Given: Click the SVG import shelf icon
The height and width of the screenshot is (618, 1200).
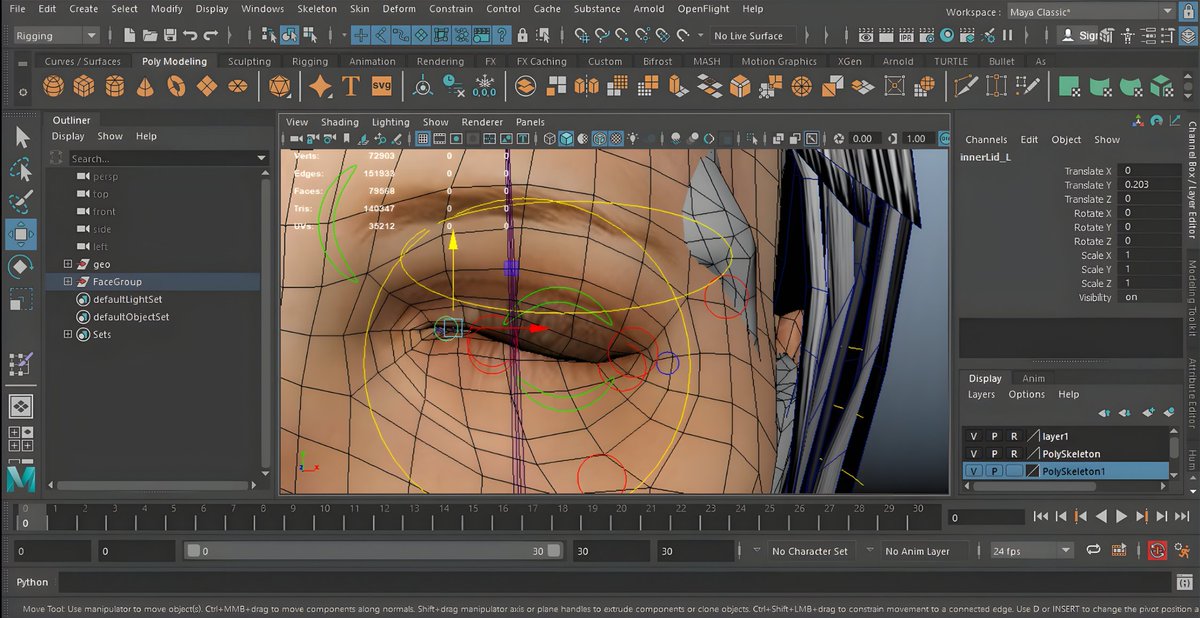Looking at the screenshot, I should 381,87.
